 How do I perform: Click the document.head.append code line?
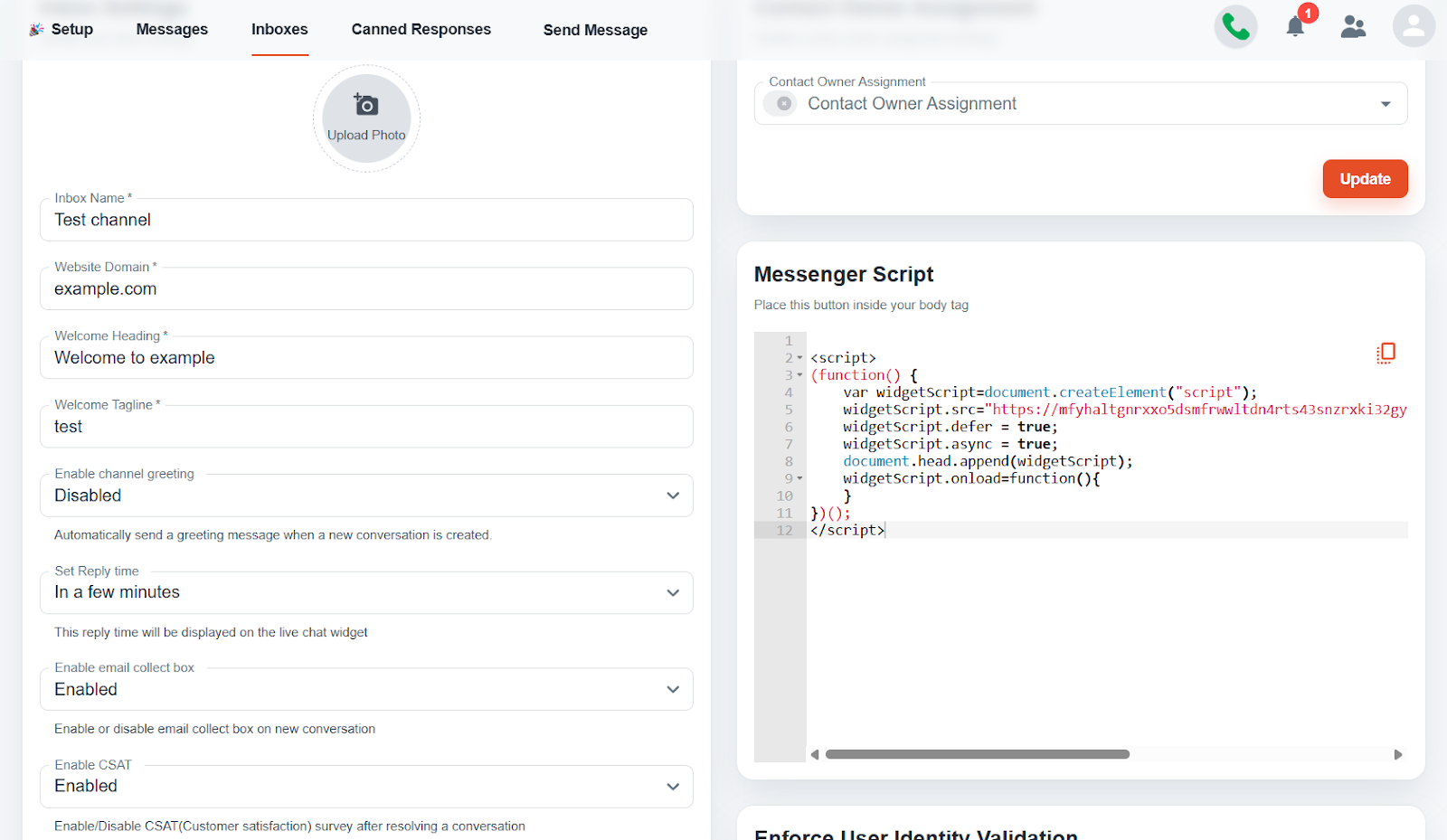tap(988, 461)
